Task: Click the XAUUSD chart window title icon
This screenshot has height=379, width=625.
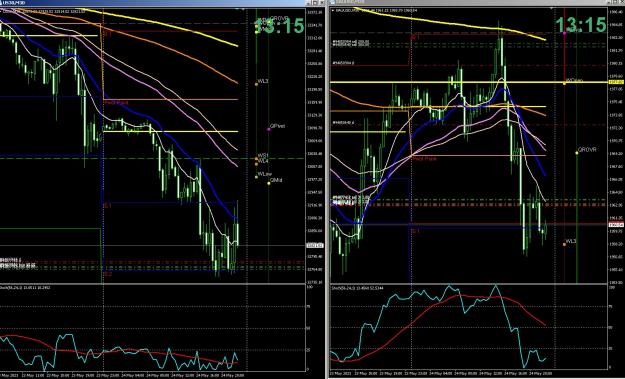Action: [333, 2]
